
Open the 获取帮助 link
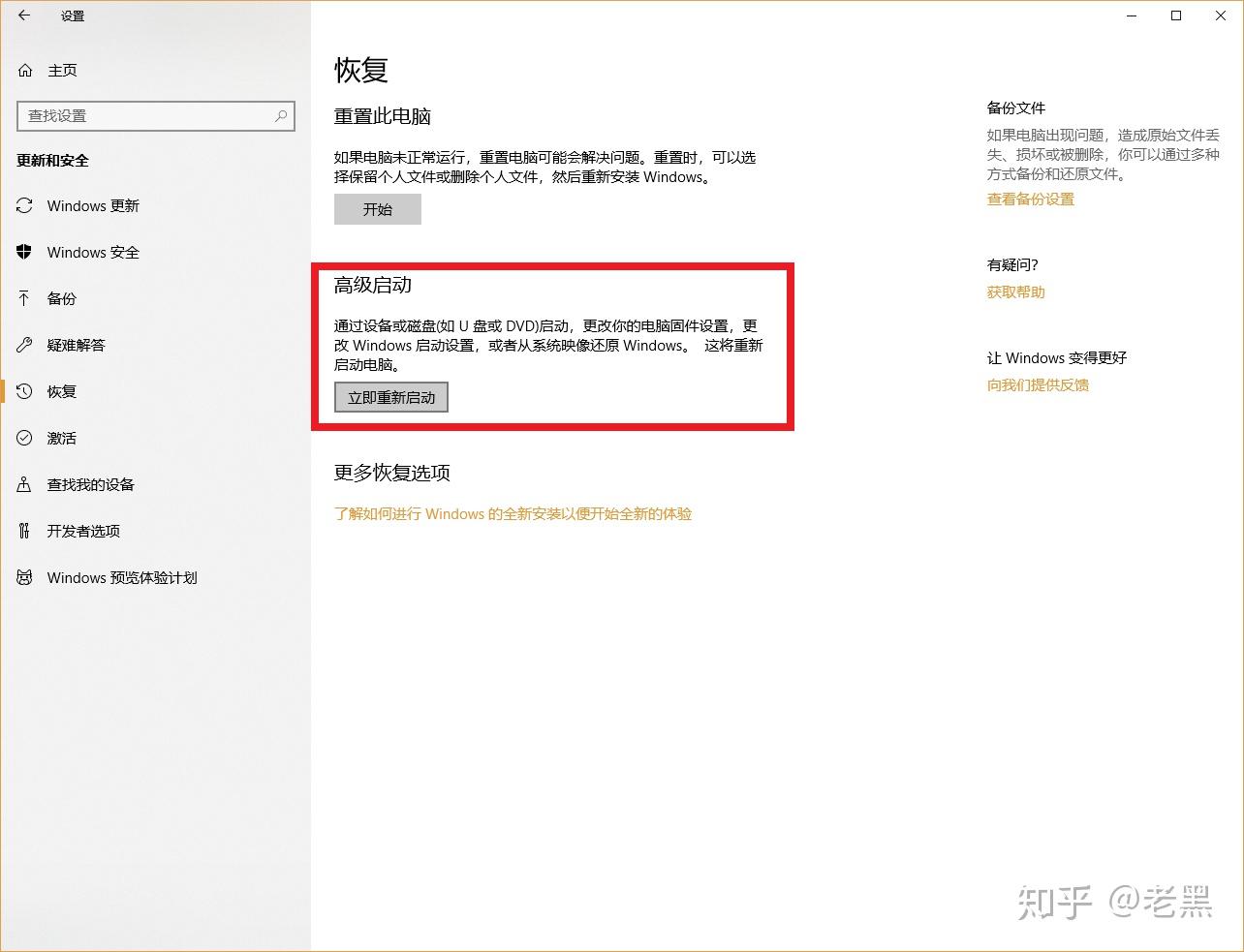click(x=1016, y=292)
